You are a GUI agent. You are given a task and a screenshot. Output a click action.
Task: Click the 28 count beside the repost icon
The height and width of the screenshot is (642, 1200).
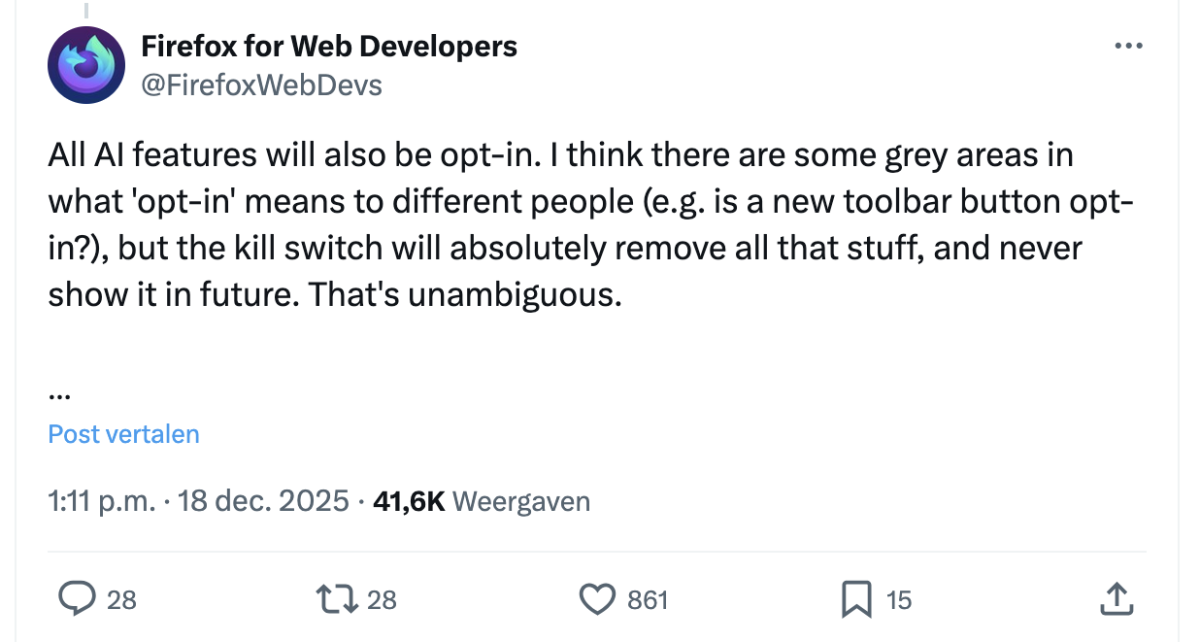tap(382, 599)
